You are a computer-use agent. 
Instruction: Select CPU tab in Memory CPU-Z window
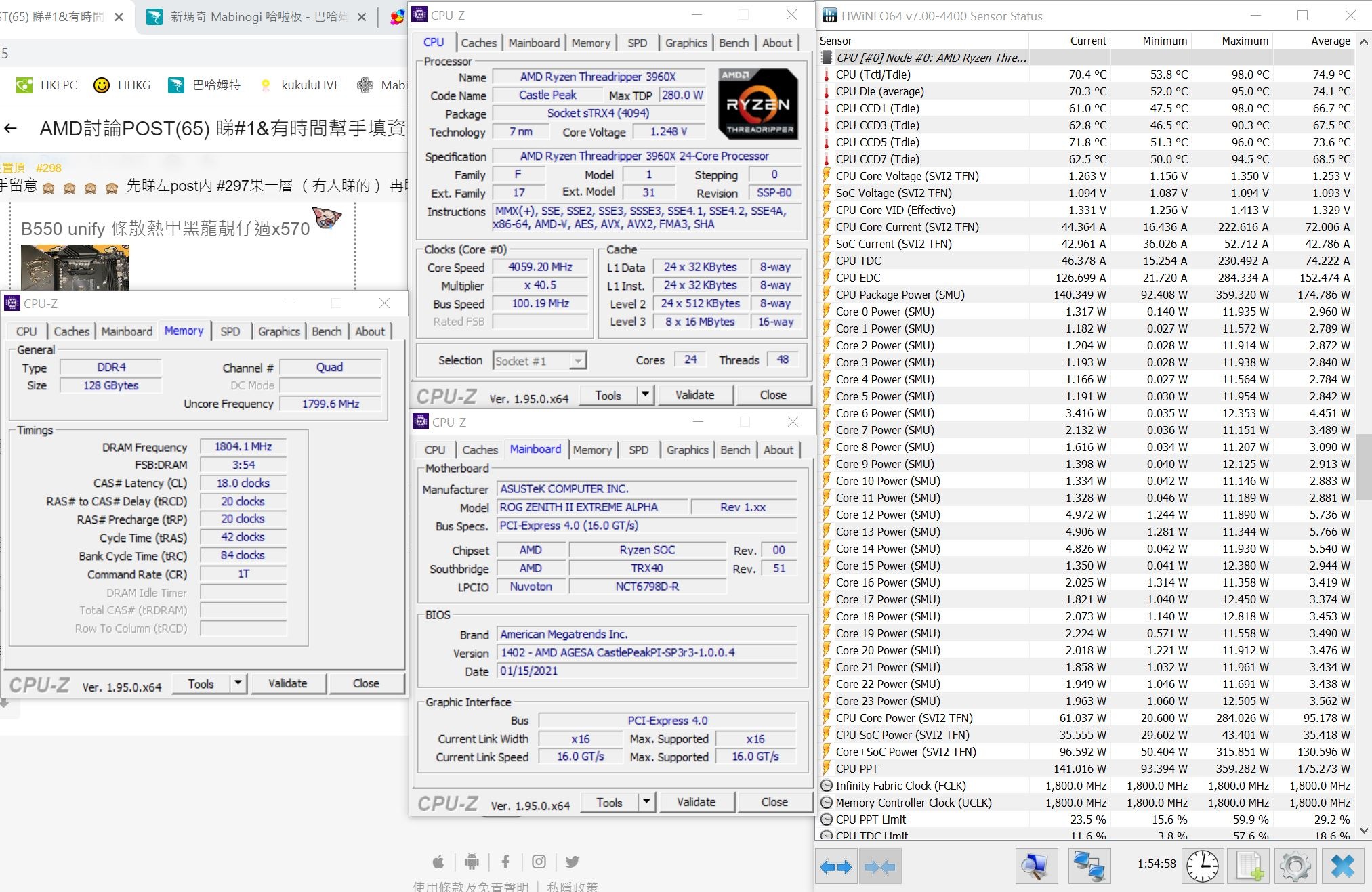click(26, 331)
